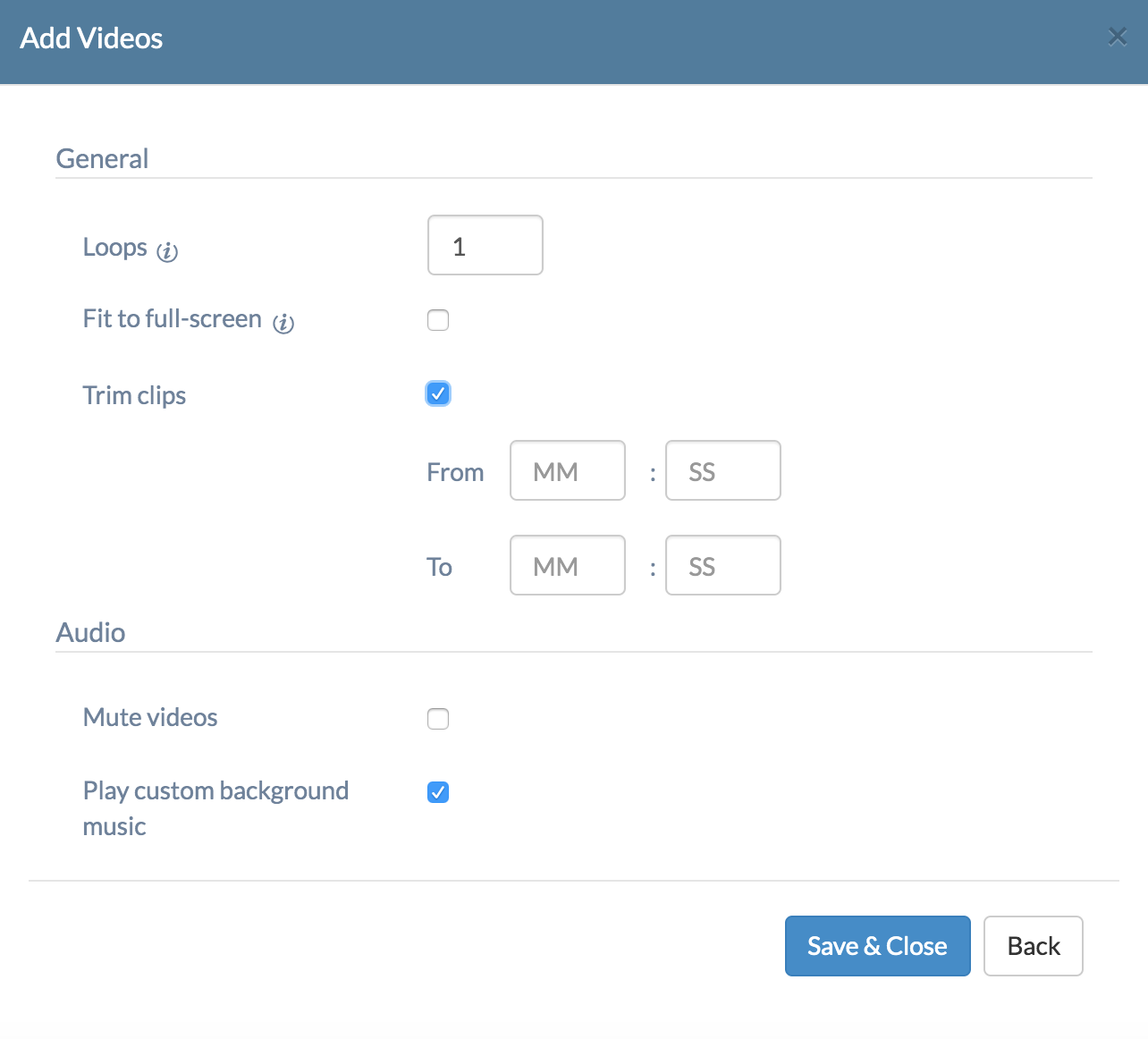Disable Play custom background music checkbox

[438, 792]
